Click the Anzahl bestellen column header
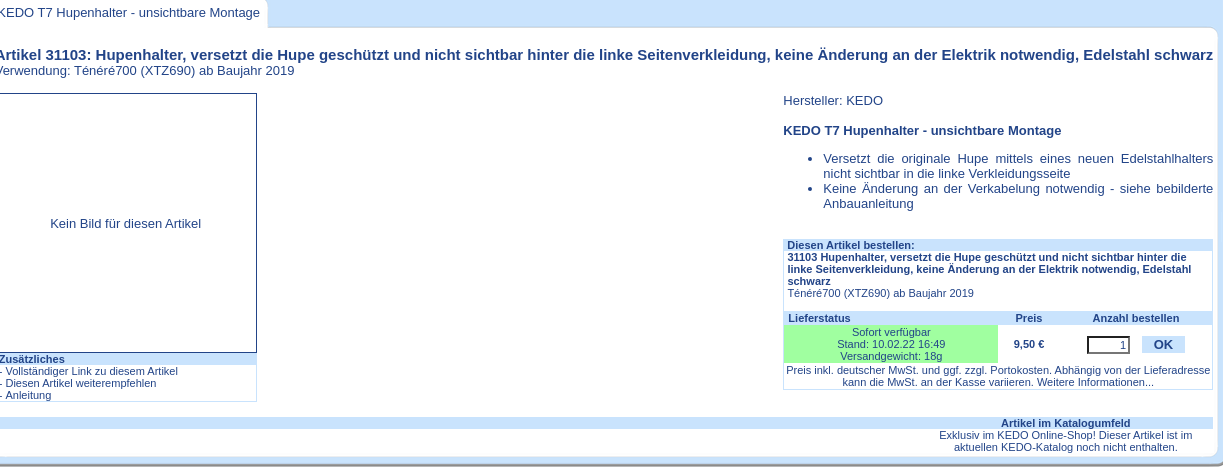Image resolution: width=1223 pixels, height=467 pixels. tap(1136, 318)
